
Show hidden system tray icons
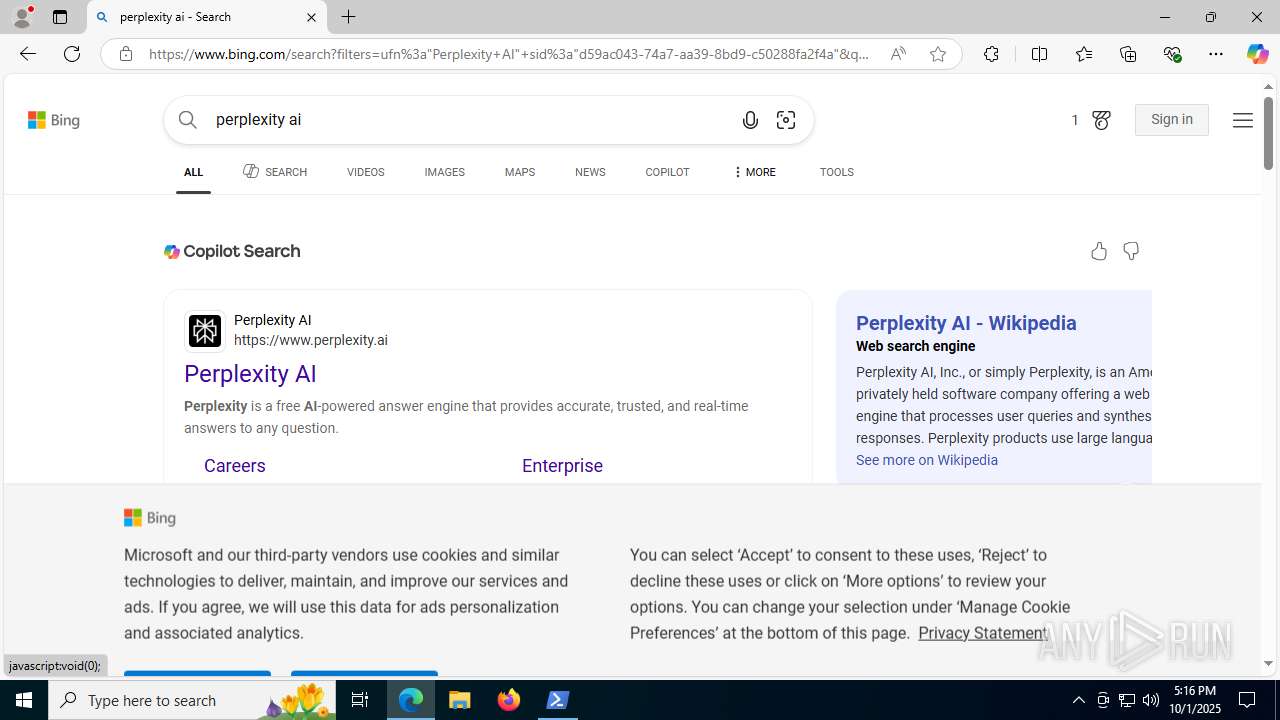1078,700
